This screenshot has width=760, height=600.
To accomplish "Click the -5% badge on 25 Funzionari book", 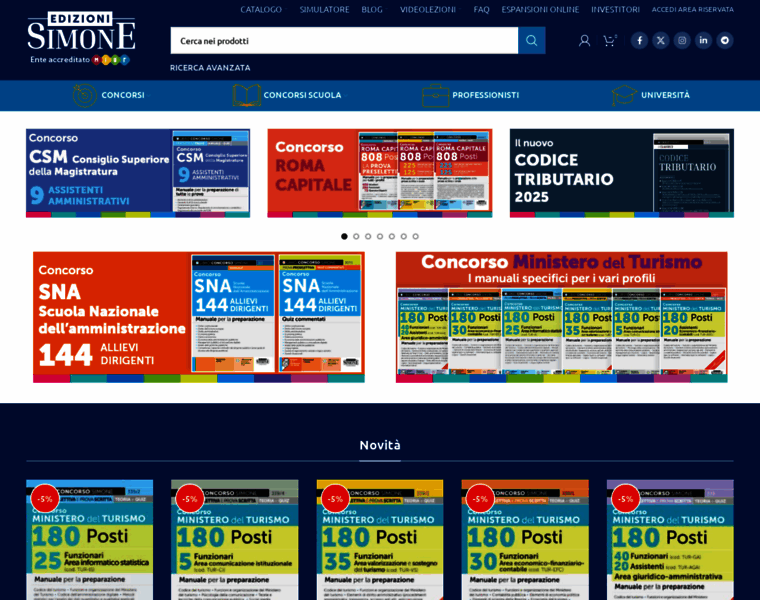I will point(45,499).
